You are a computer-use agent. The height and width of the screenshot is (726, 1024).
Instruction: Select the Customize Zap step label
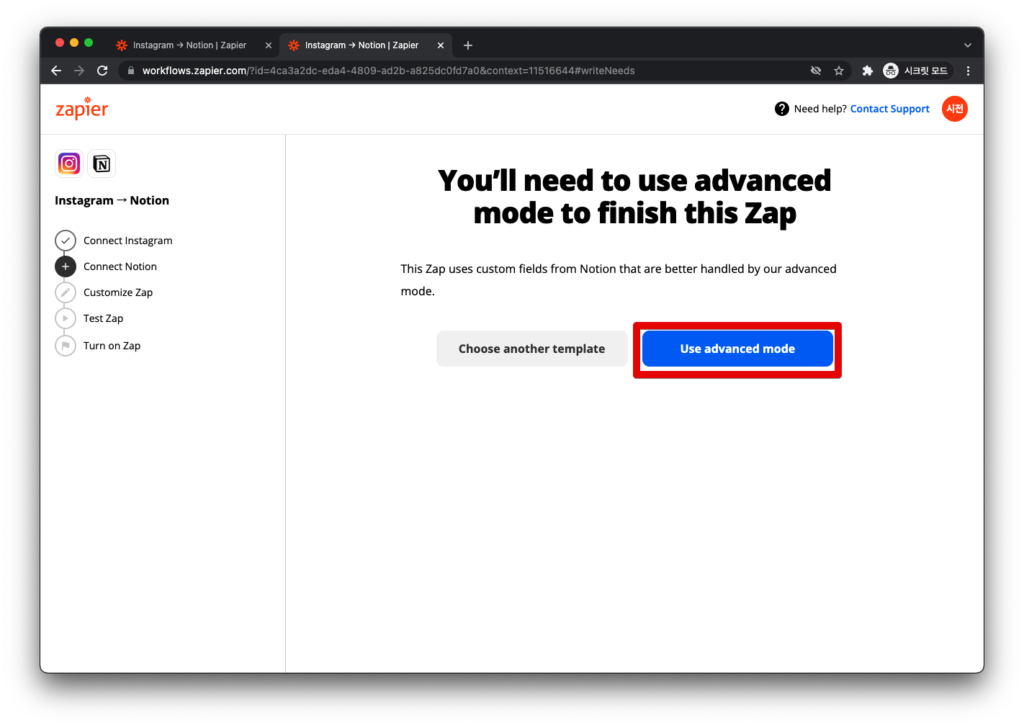(x=118, y=292)
